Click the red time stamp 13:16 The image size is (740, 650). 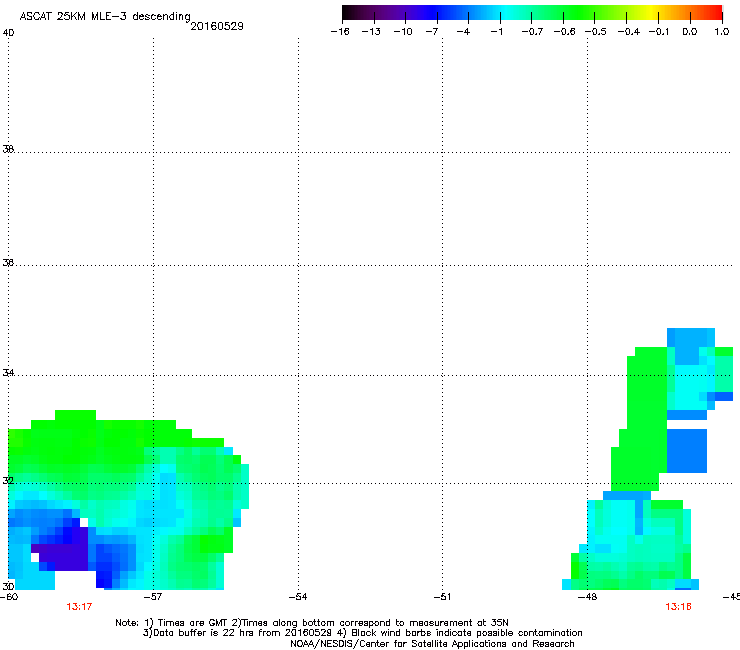pos(678,607)
